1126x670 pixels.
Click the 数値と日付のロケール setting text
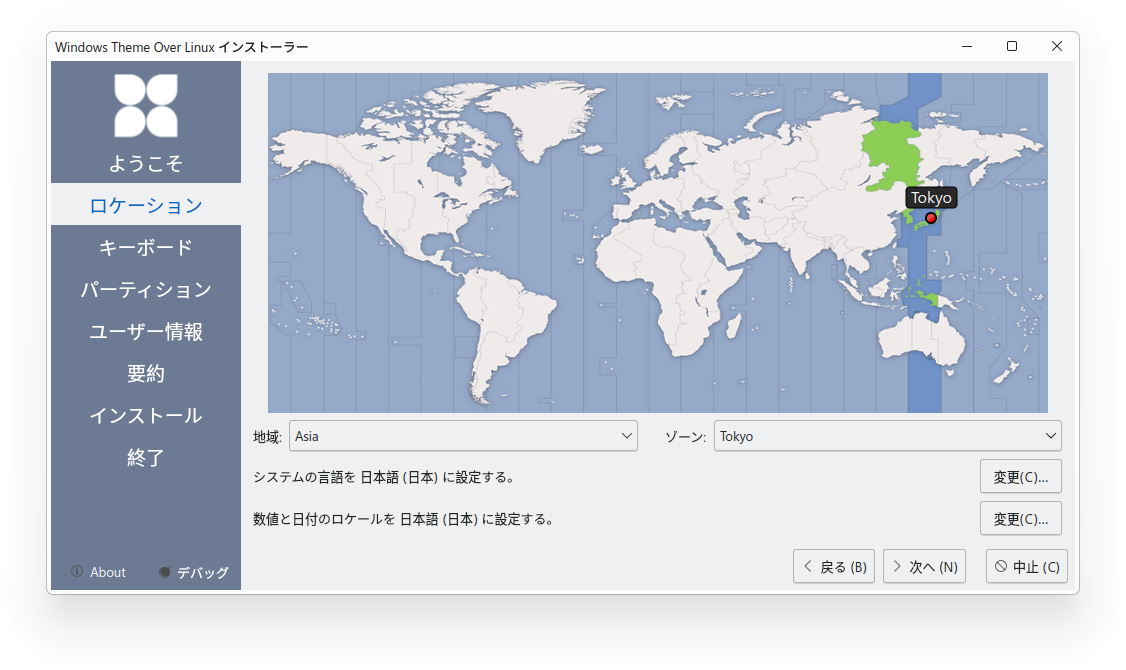[x=404, y=519]
